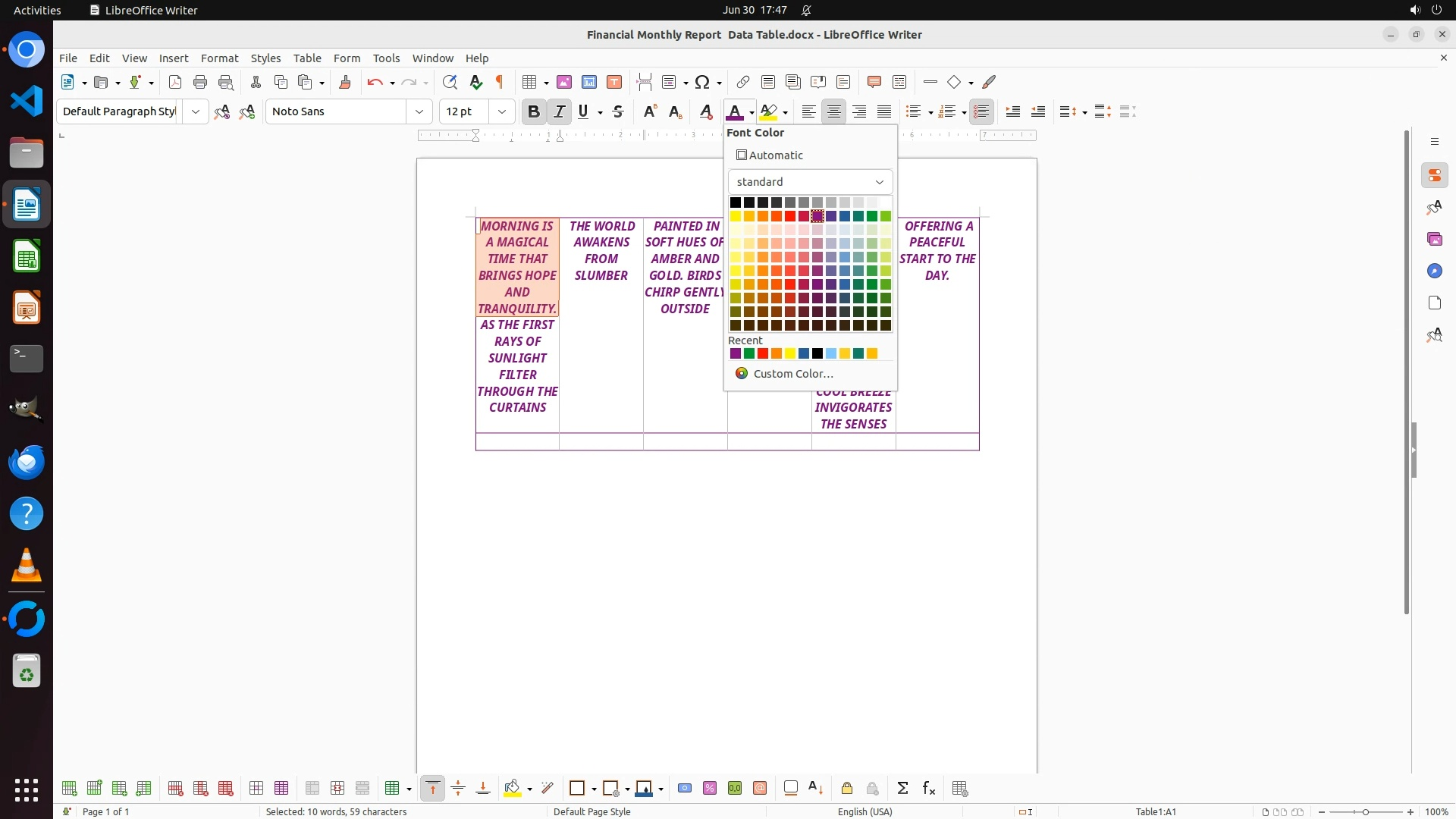Toggle Formatting Marks pilcrow button
This screenshot has height=819, width=1456.
tap(500, 82)
